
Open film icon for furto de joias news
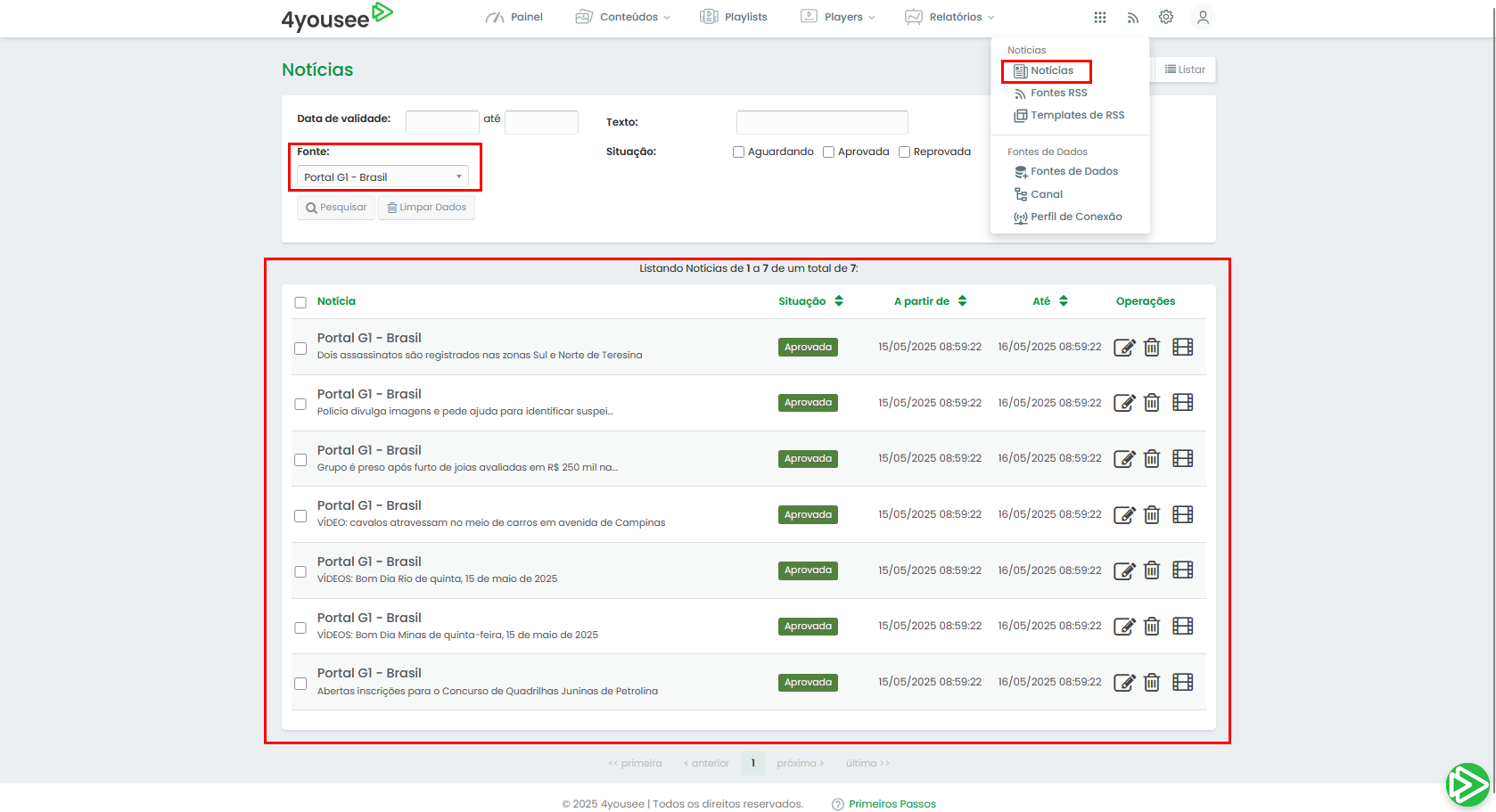tap(1182, 458)
